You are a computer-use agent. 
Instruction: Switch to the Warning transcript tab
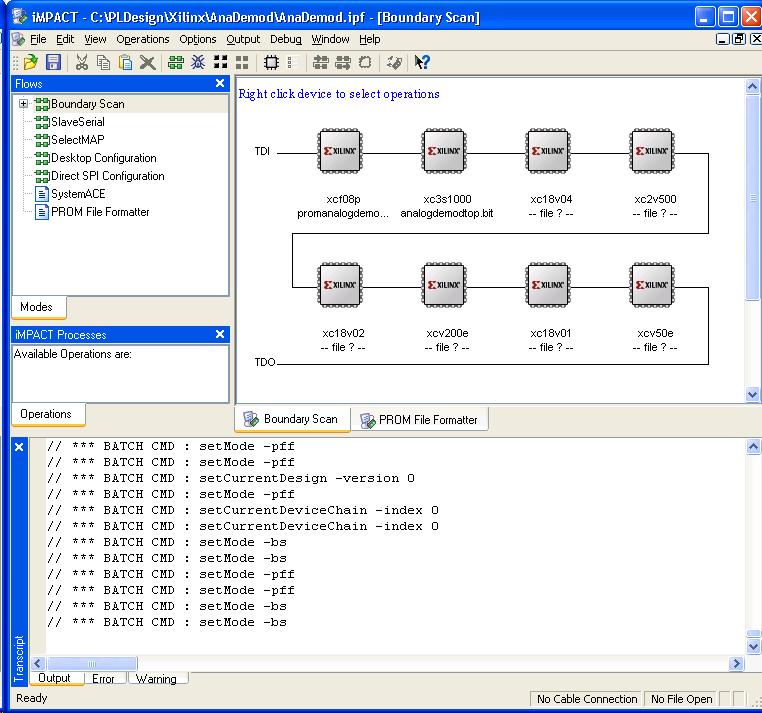click(x=157, y=678)
